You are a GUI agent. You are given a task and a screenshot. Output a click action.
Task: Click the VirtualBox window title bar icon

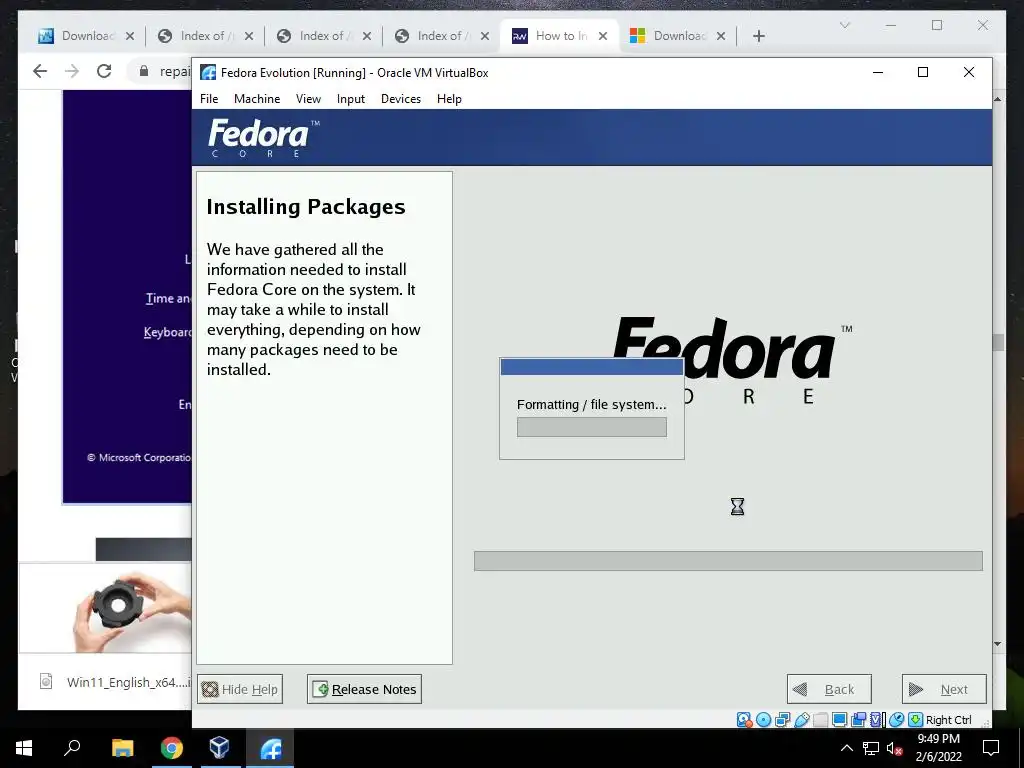[208, 72]
